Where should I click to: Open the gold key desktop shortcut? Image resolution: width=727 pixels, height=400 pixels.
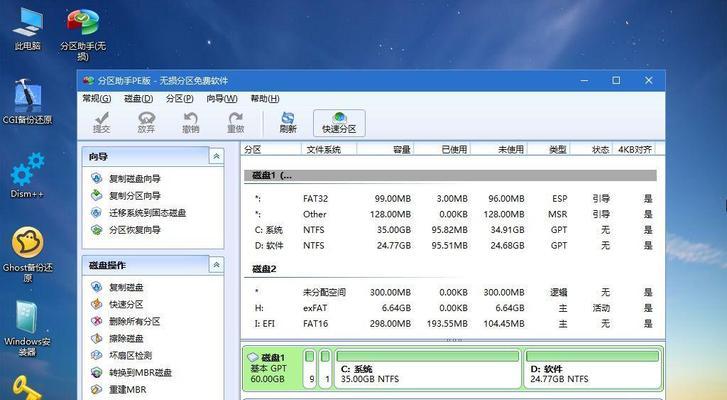[27, 388]
